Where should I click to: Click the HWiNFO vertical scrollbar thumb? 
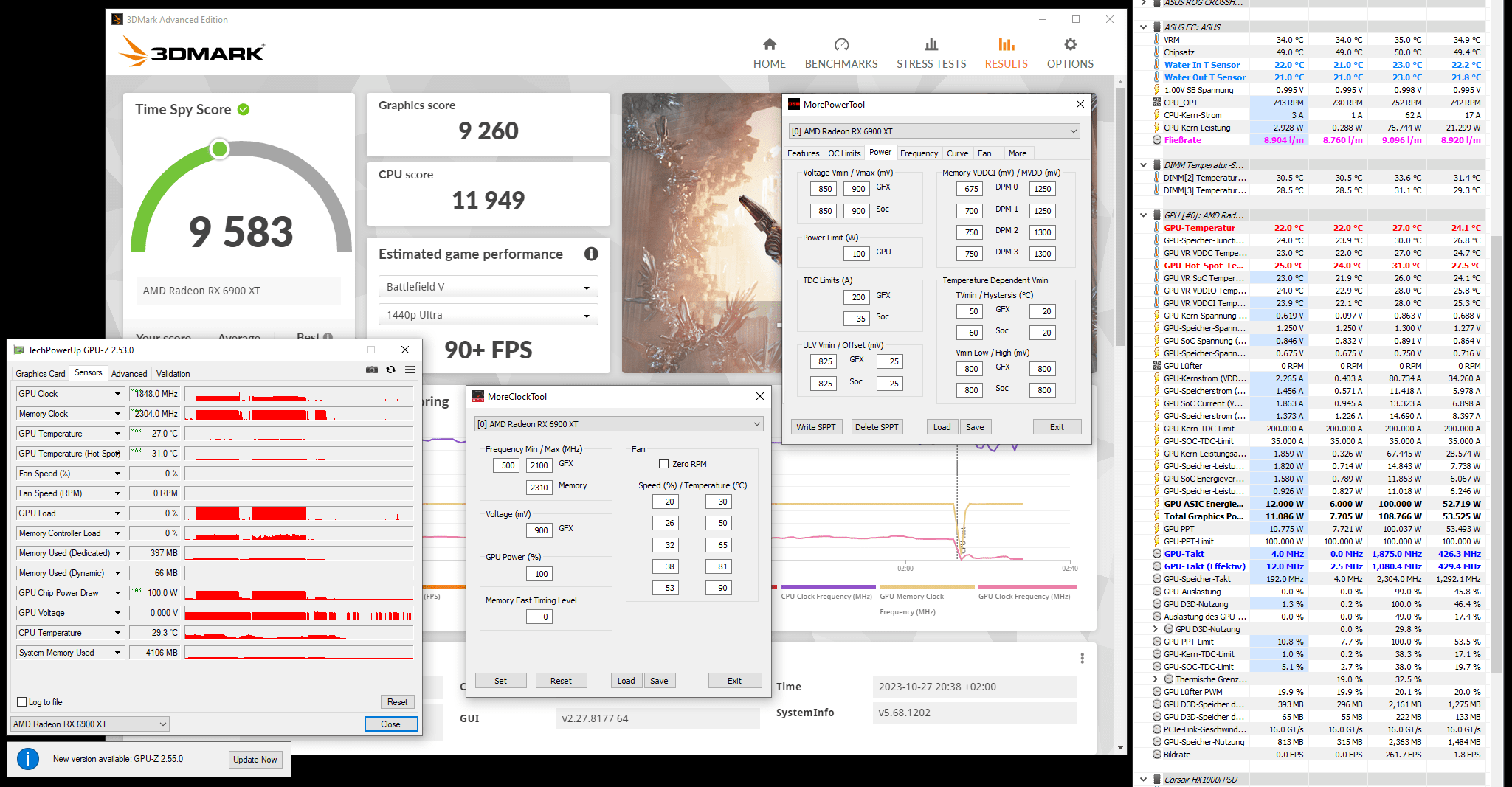pyautogui.click(x=1497, y=454)
